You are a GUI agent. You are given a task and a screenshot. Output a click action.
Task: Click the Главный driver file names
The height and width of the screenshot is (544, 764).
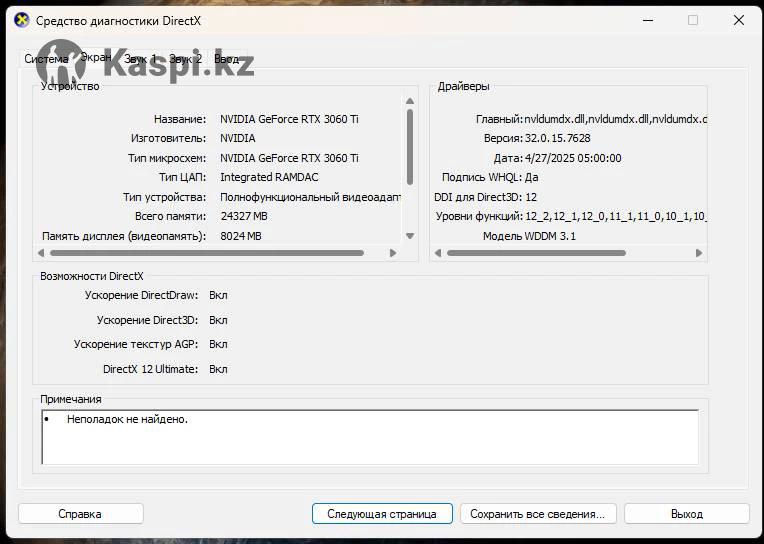(x=615, y=119)
